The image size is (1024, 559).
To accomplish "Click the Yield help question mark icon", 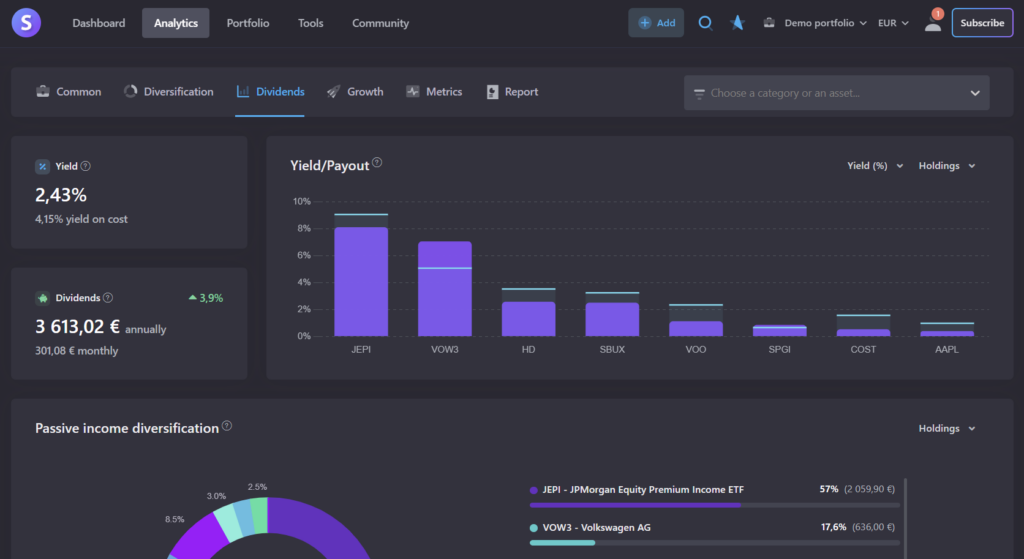I will click(x=86, y=167).
